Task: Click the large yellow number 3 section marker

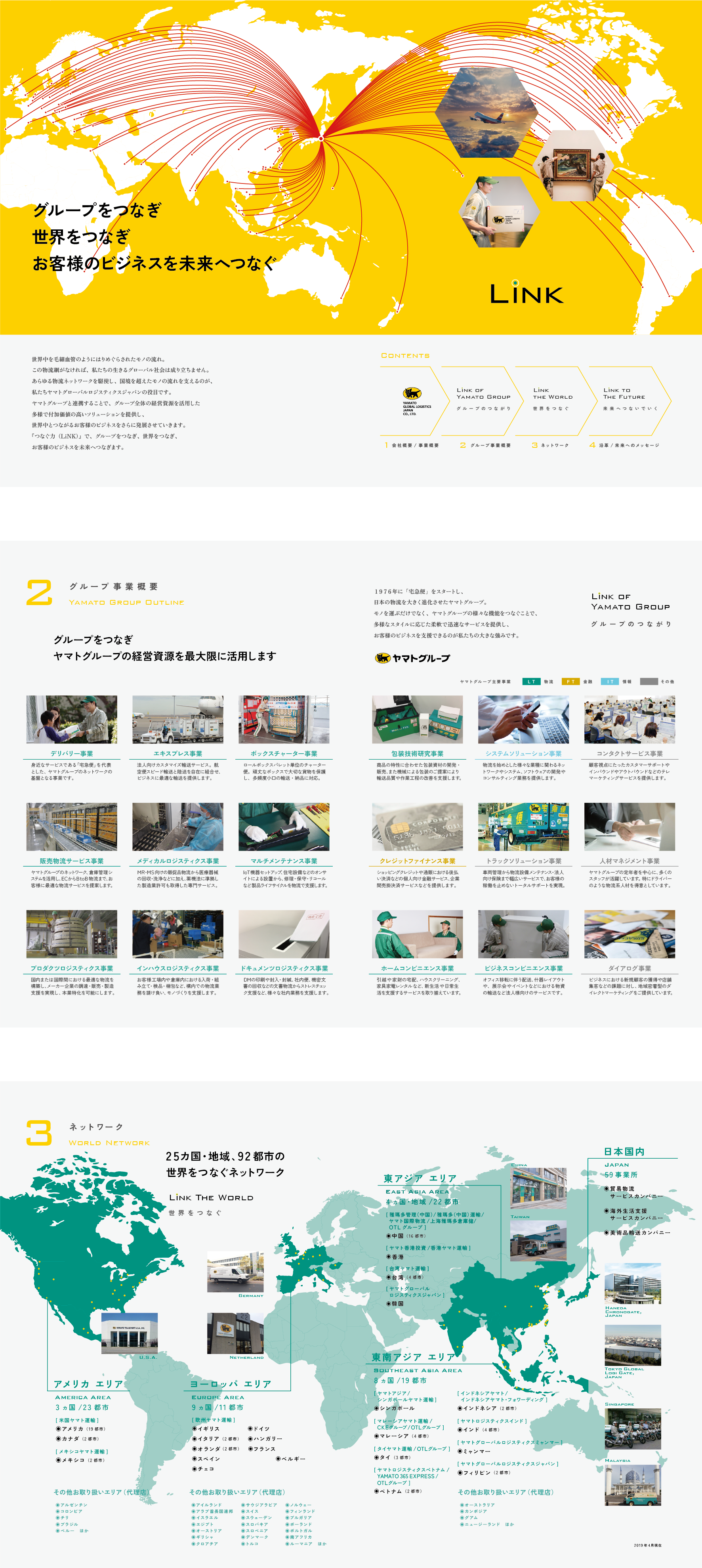Action: (x=39, y=1133)
